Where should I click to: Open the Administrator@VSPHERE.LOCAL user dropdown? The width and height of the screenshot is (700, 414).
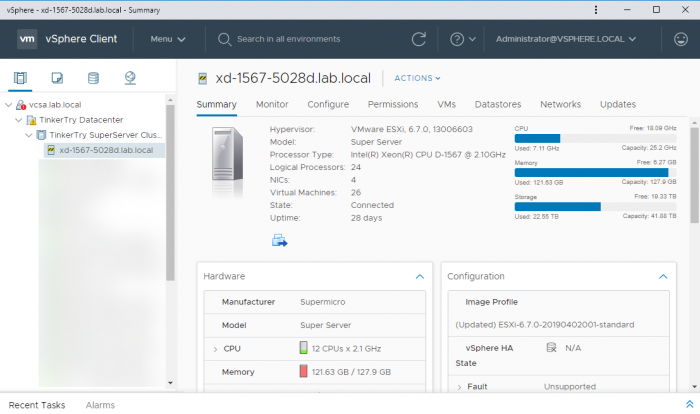pyautogui.click(x=566, y=39)
